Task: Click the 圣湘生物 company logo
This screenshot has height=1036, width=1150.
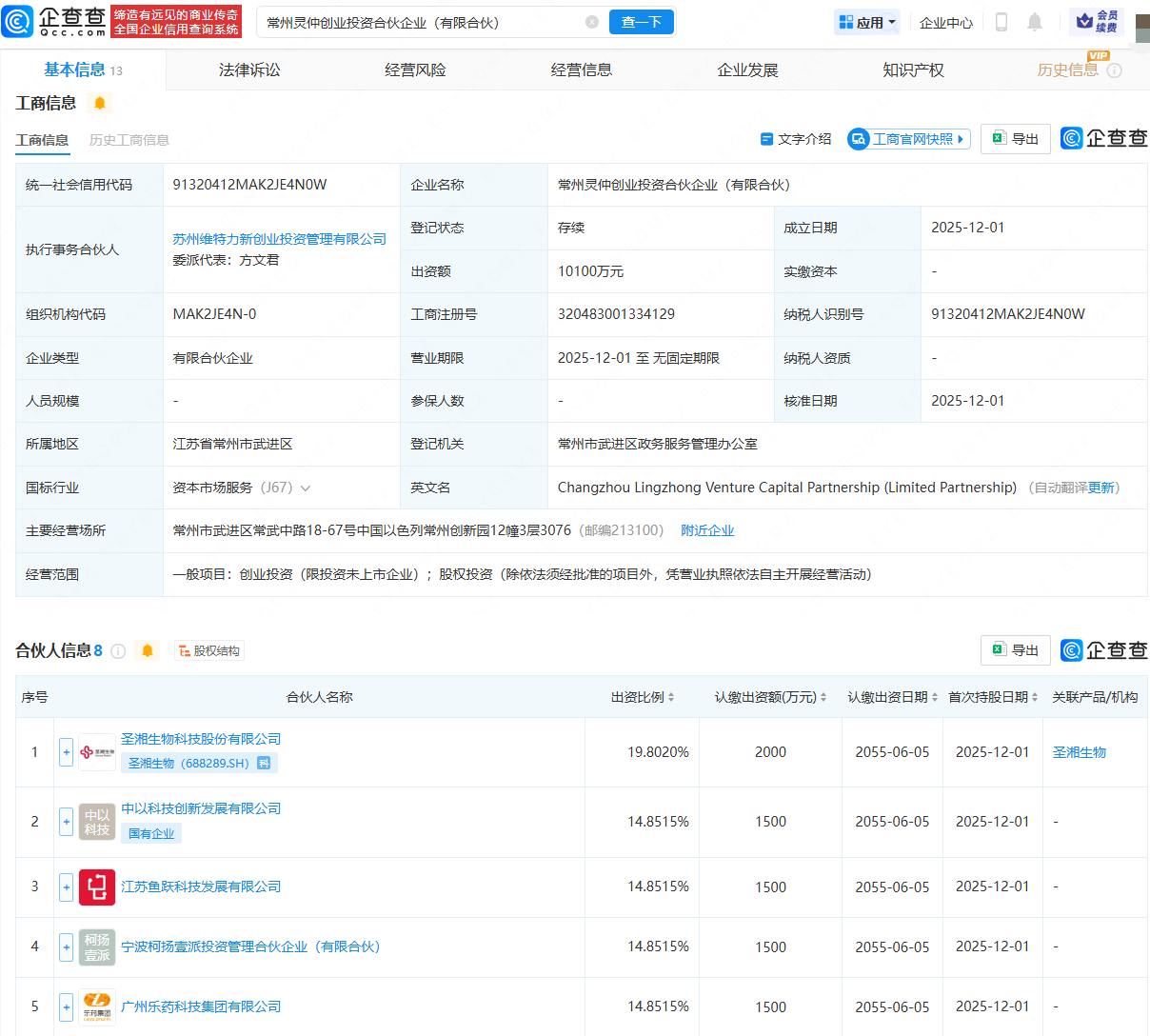Action: pos(97,752)
